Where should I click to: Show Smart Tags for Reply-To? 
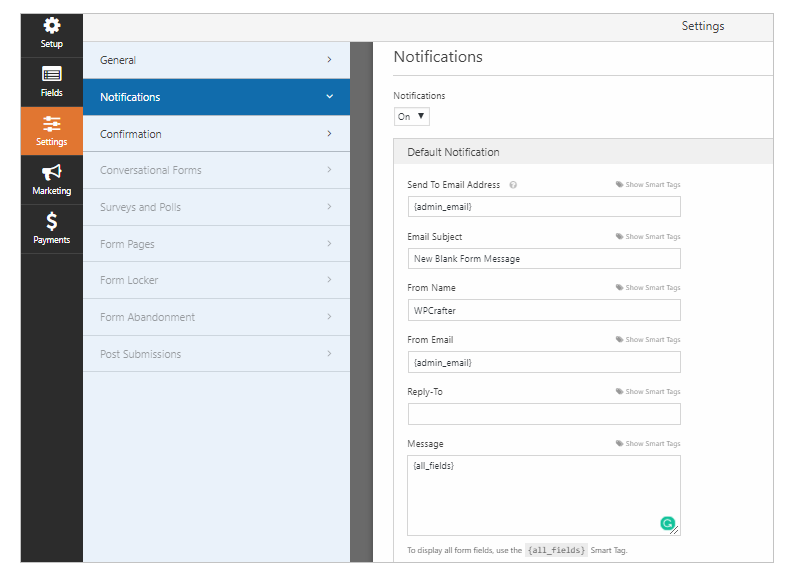click(648, 391)
